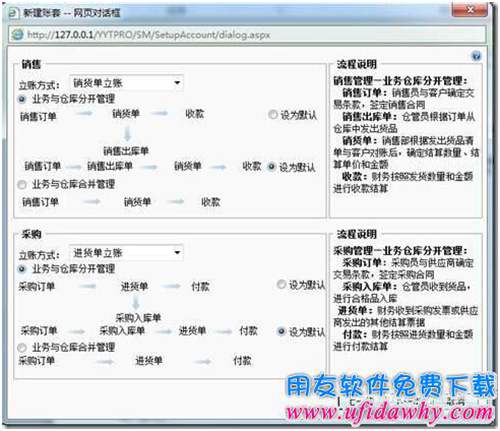500x431 pixels.
Task: Click 付款 in the merged-management purchase flow
Action: coord(242,361)
